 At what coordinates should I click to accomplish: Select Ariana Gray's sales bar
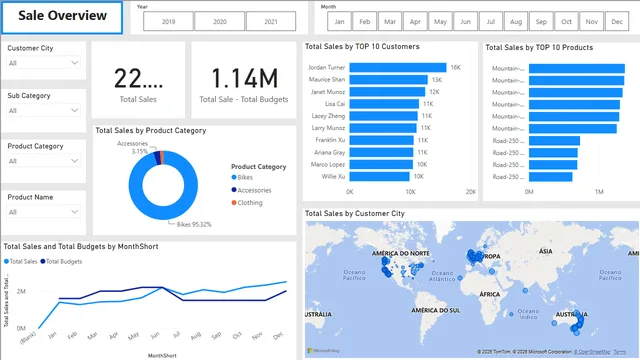[381, 152]
